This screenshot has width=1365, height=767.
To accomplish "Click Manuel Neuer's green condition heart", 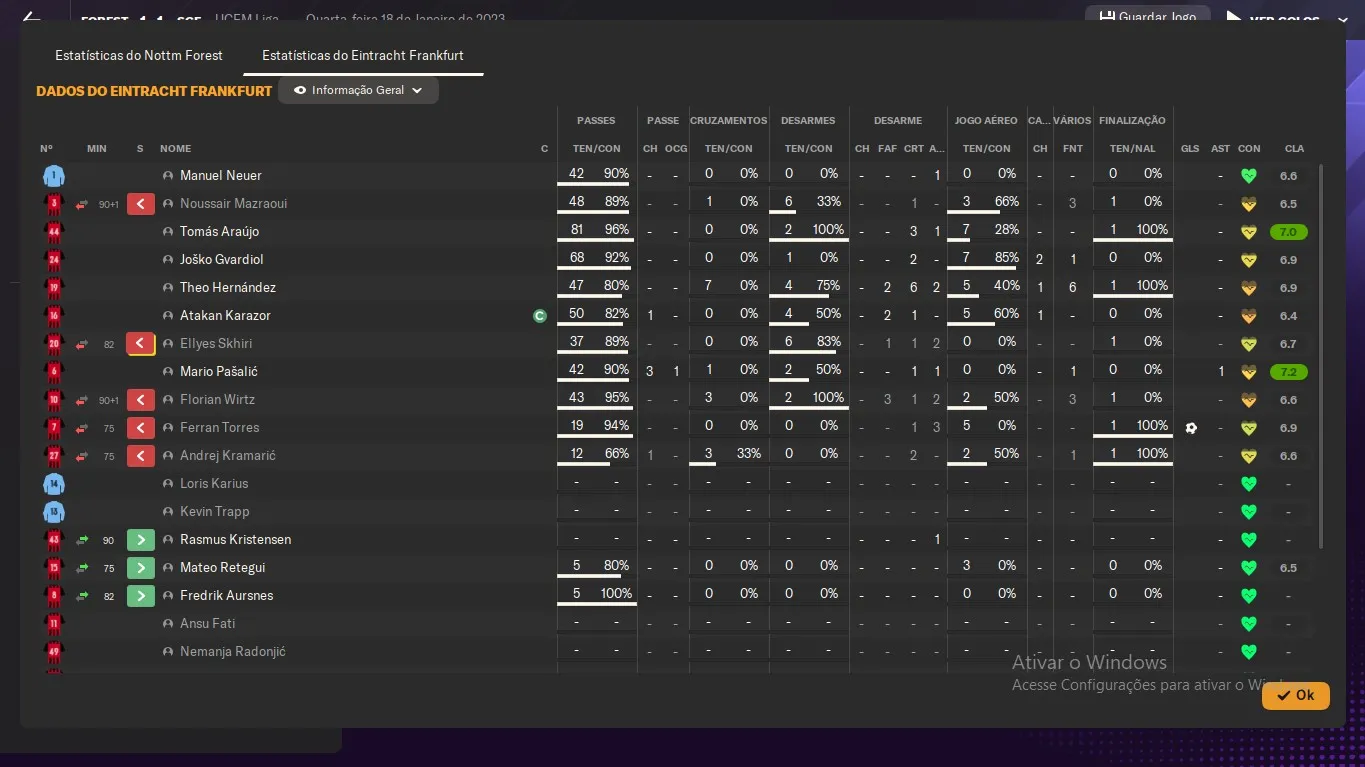I will point(1248,176).
